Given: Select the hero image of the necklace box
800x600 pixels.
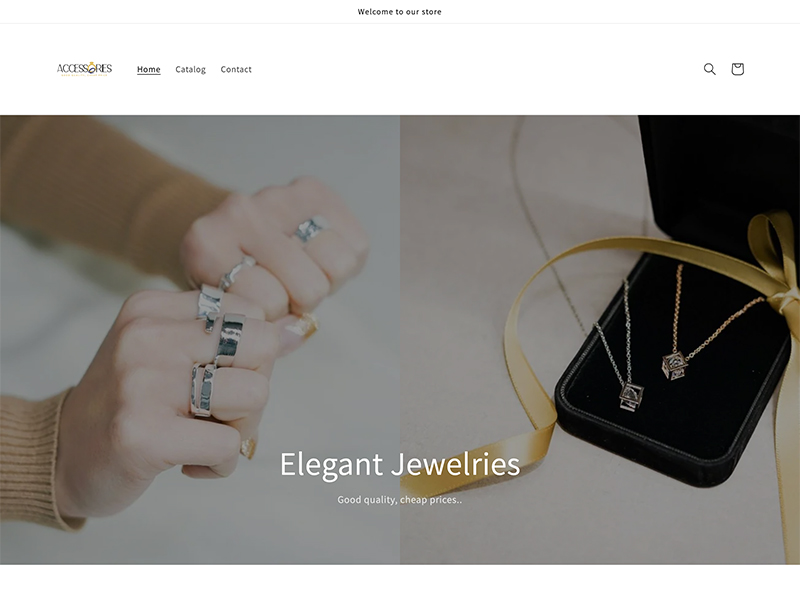Looking at the screenshot, I should 600,339.
